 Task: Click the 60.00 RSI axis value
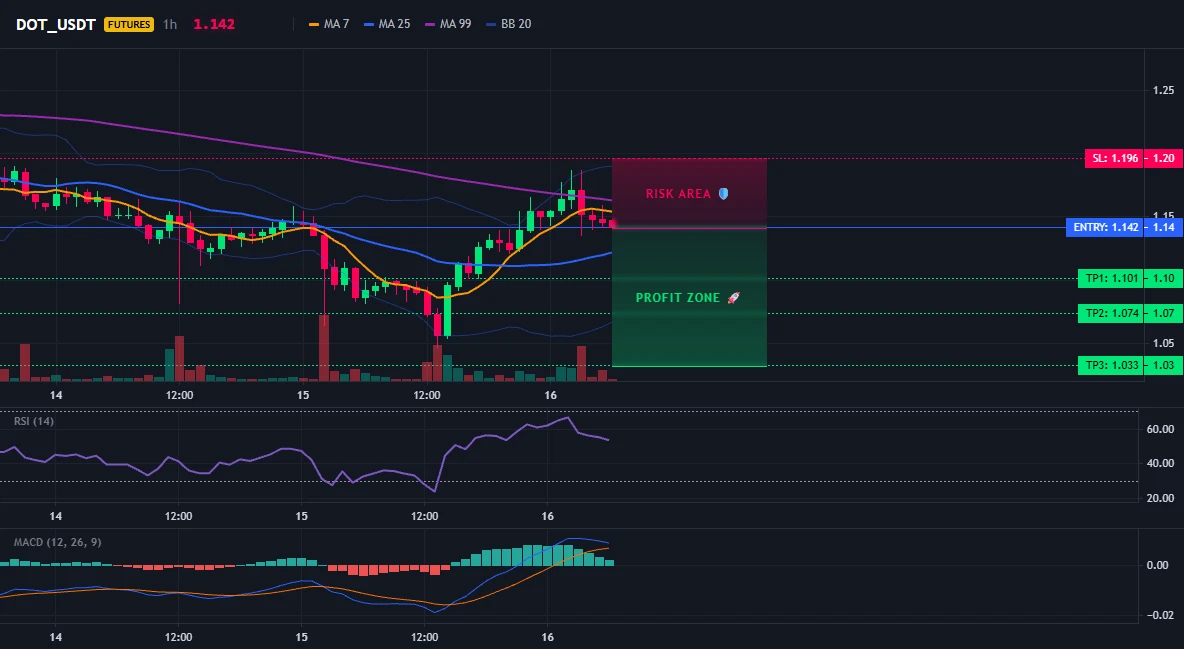[x=1161, y=429]
